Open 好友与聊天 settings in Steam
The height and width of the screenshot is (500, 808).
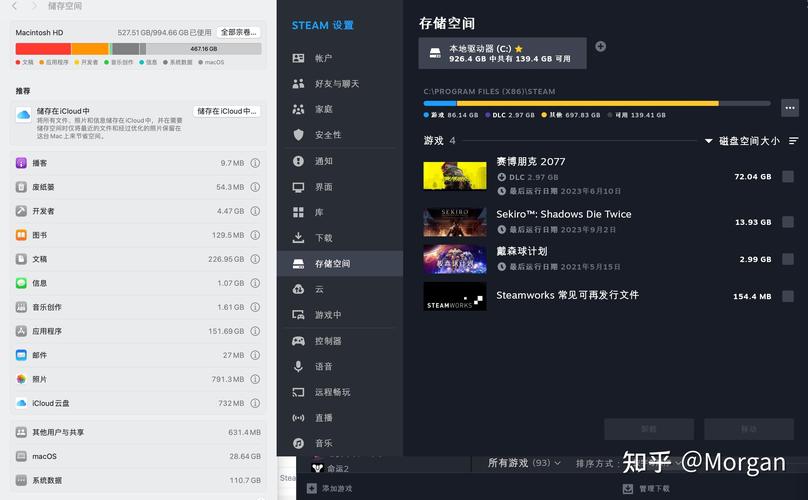click(x=340, y=84)
